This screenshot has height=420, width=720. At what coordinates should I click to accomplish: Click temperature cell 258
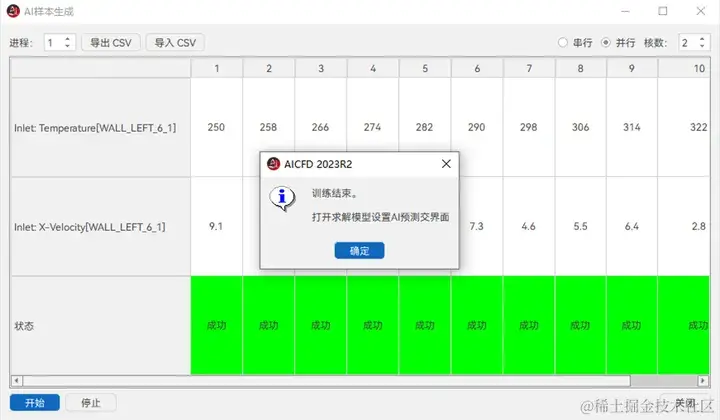point(269,127)
